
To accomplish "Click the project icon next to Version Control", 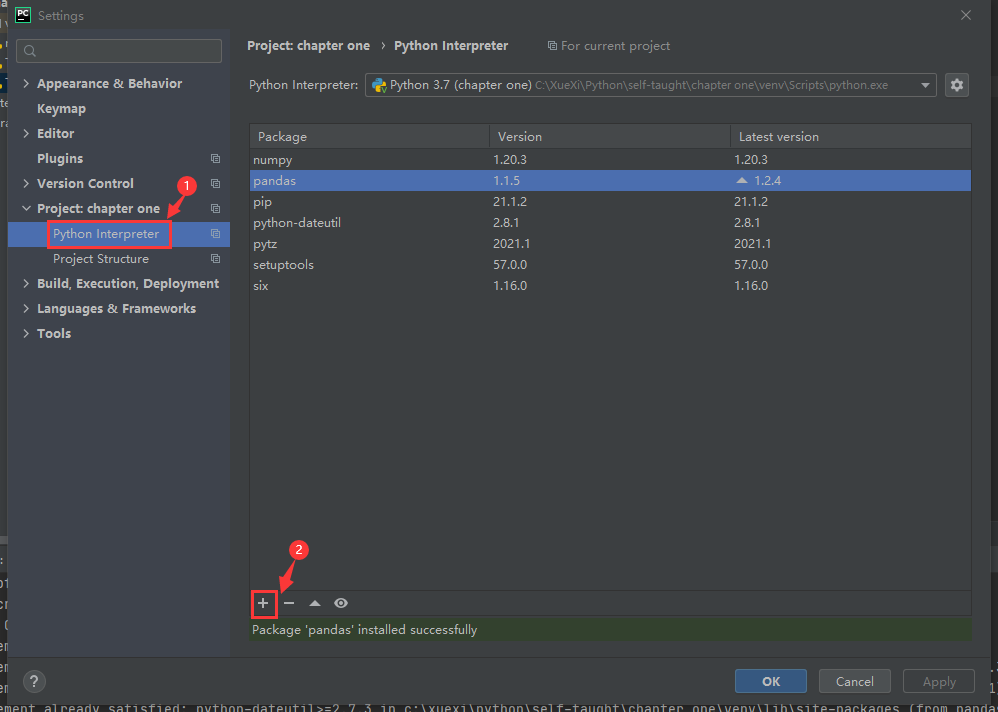I will (216, 183).
